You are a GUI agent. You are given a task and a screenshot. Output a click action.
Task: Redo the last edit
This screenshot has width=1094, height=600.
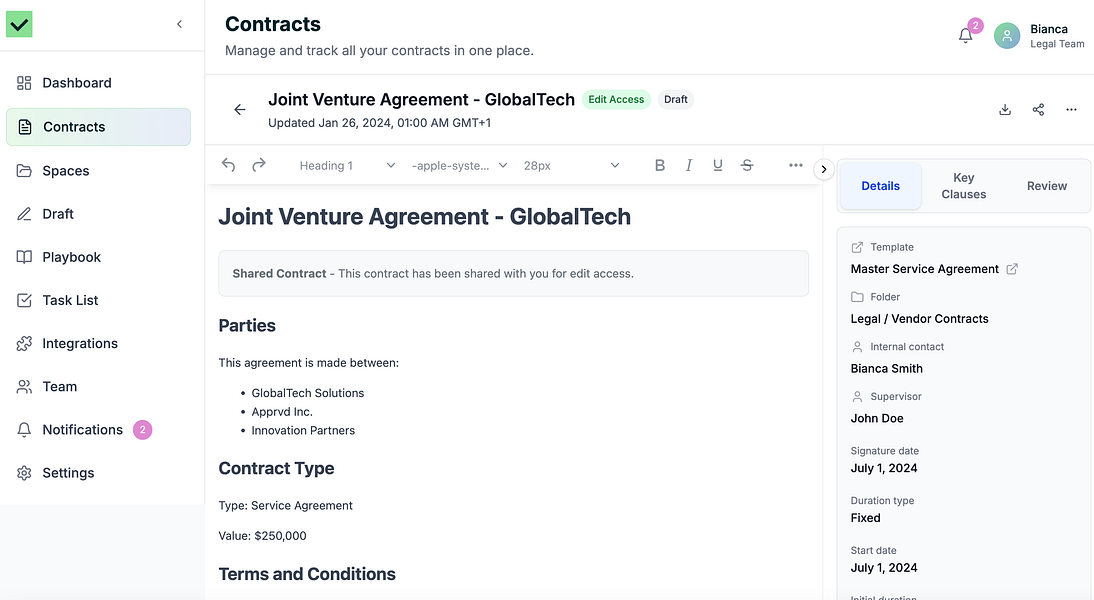[x=258, y=165]
